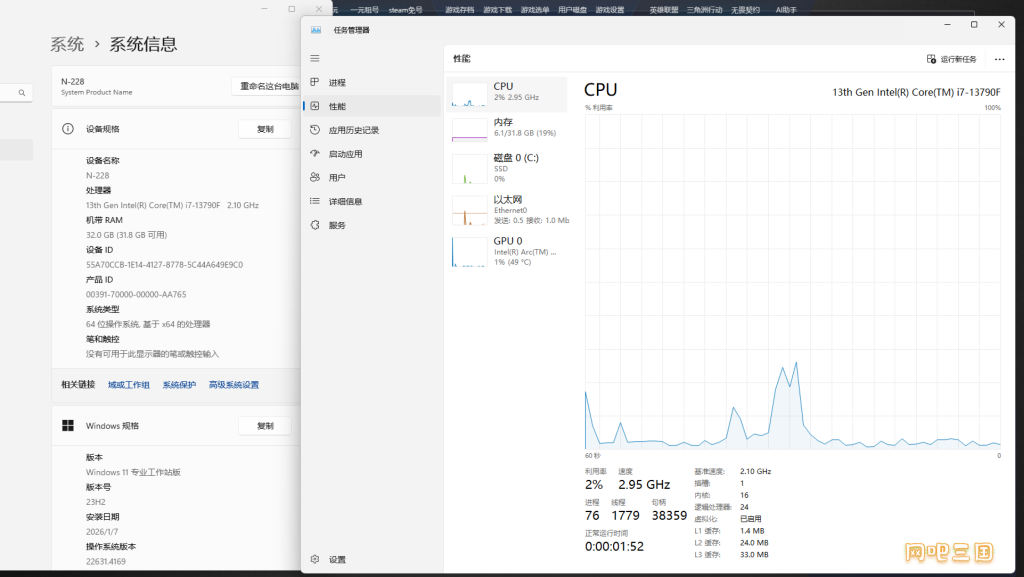Click the 运行新任务 icon
This screenshot has height=577, width=1024.
click(x=931, y=59)
